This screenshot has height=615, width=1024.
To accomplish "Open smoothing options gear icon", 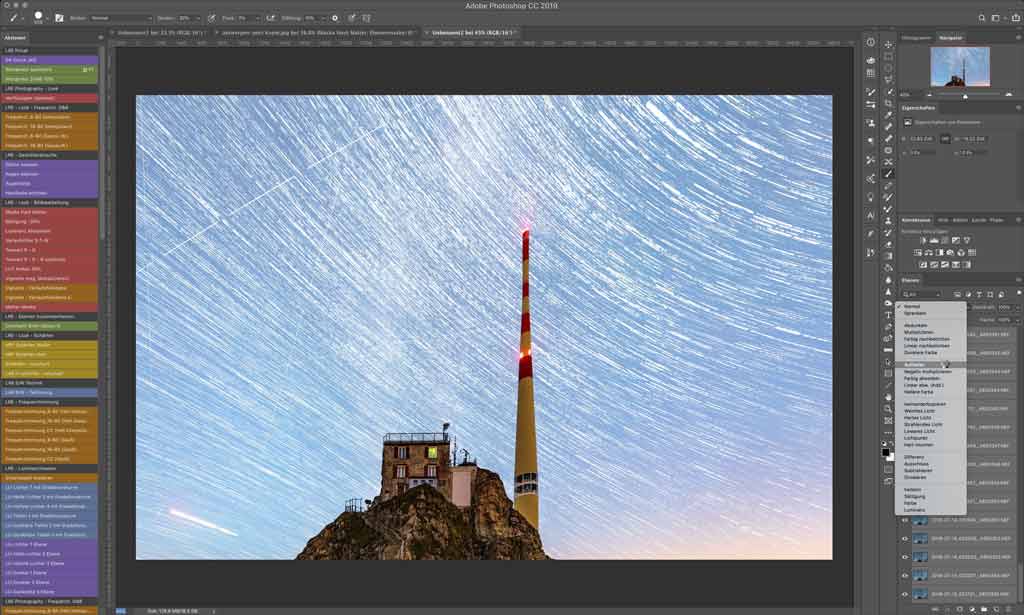I will click(x=335, y=18).
